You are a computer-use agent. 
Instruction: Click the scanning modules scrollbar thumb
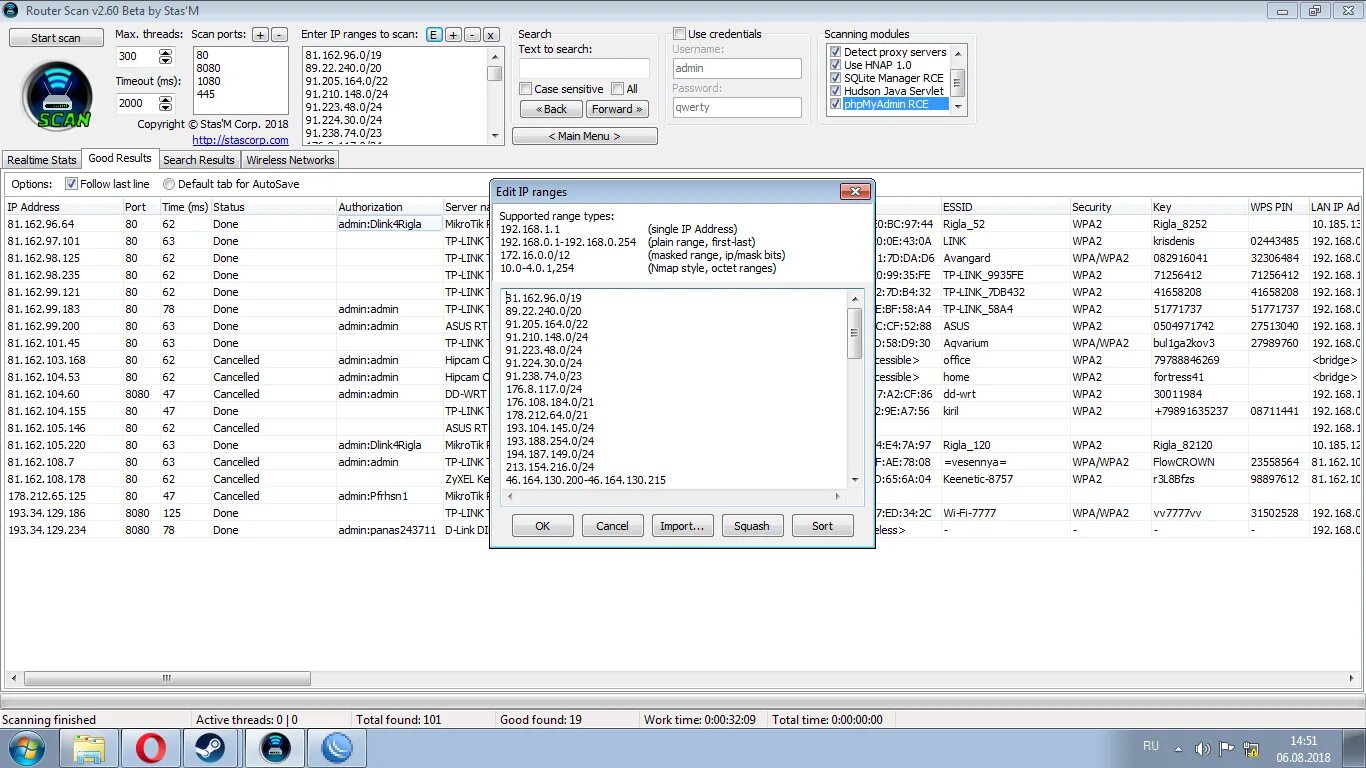point(958,82)
